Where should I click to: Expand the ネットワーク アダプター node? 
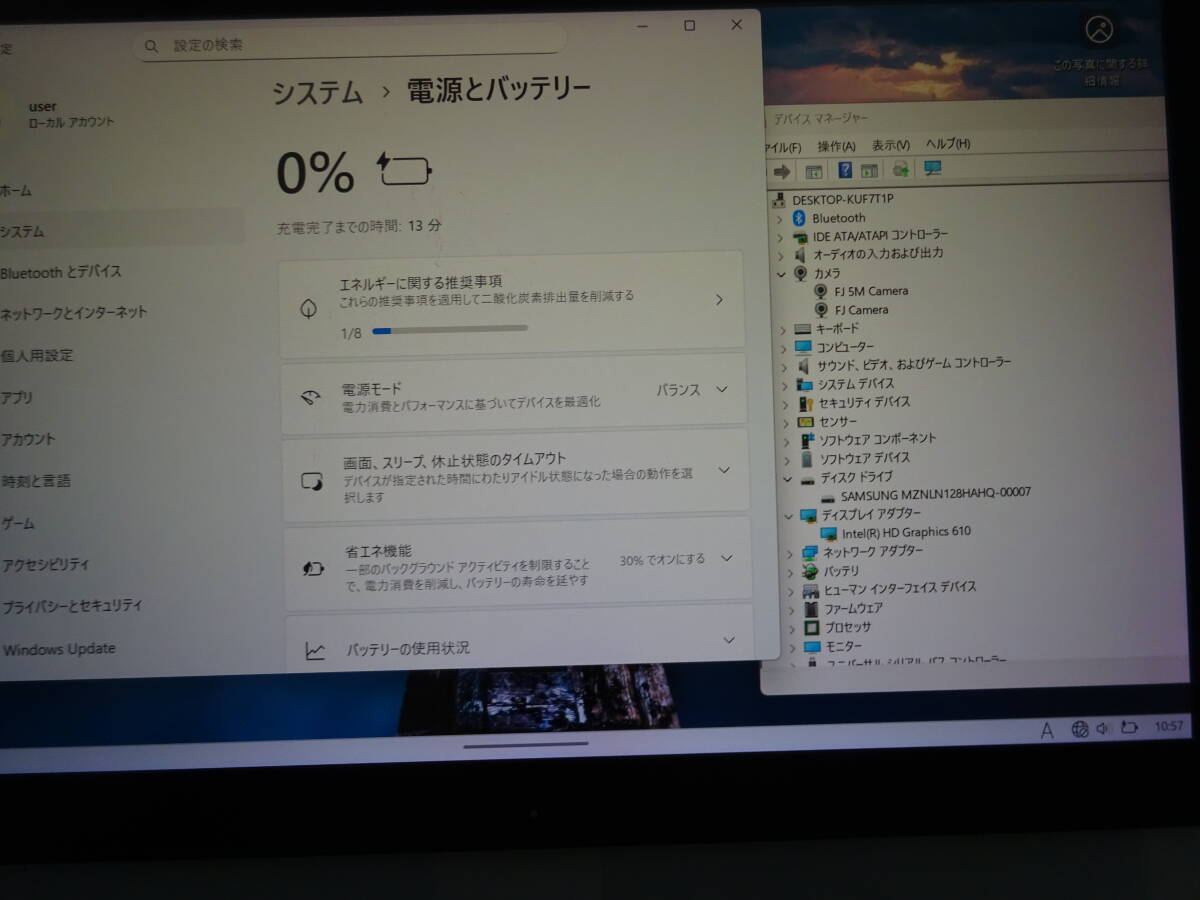(790, 553)
